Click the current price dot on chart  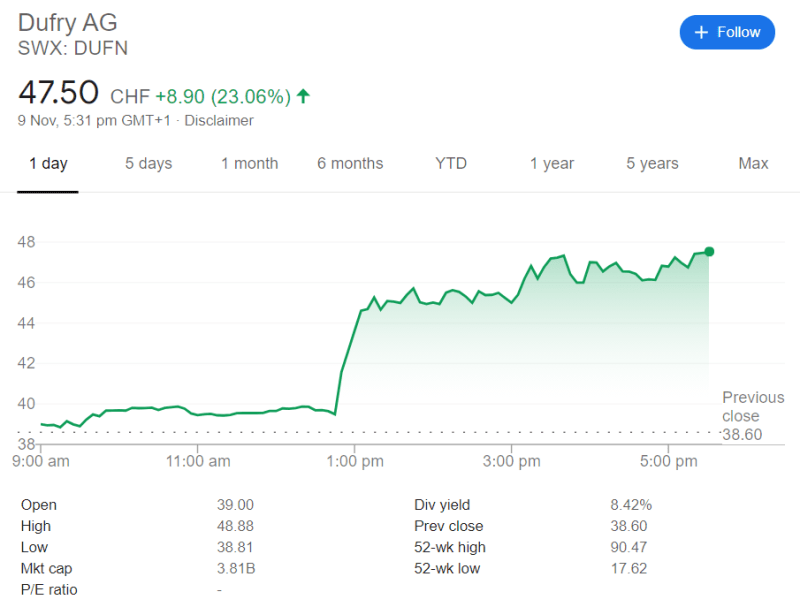point(709,251)
